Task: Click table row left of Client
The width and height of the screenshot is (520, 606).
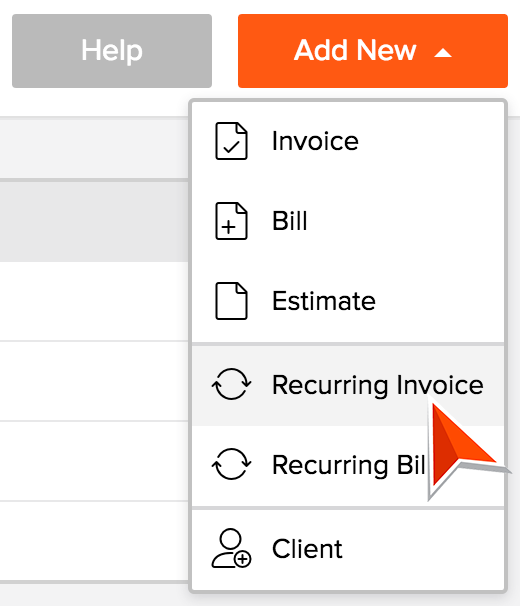Action: (x=94, y=541)
